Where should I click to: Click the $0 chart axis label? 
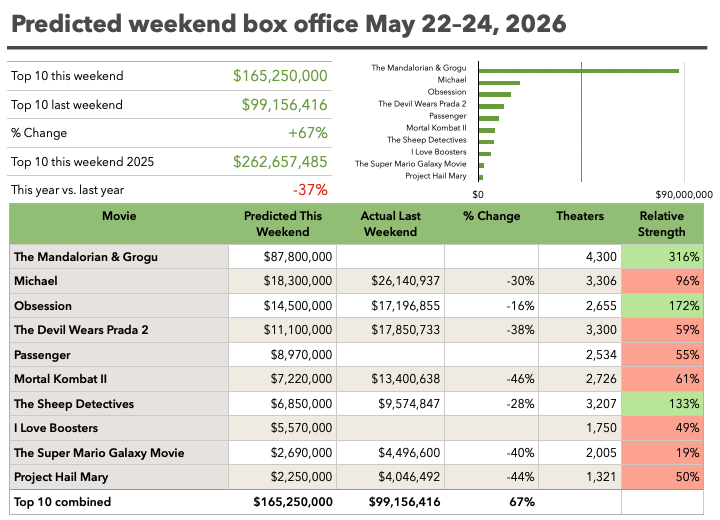point(478,195)
